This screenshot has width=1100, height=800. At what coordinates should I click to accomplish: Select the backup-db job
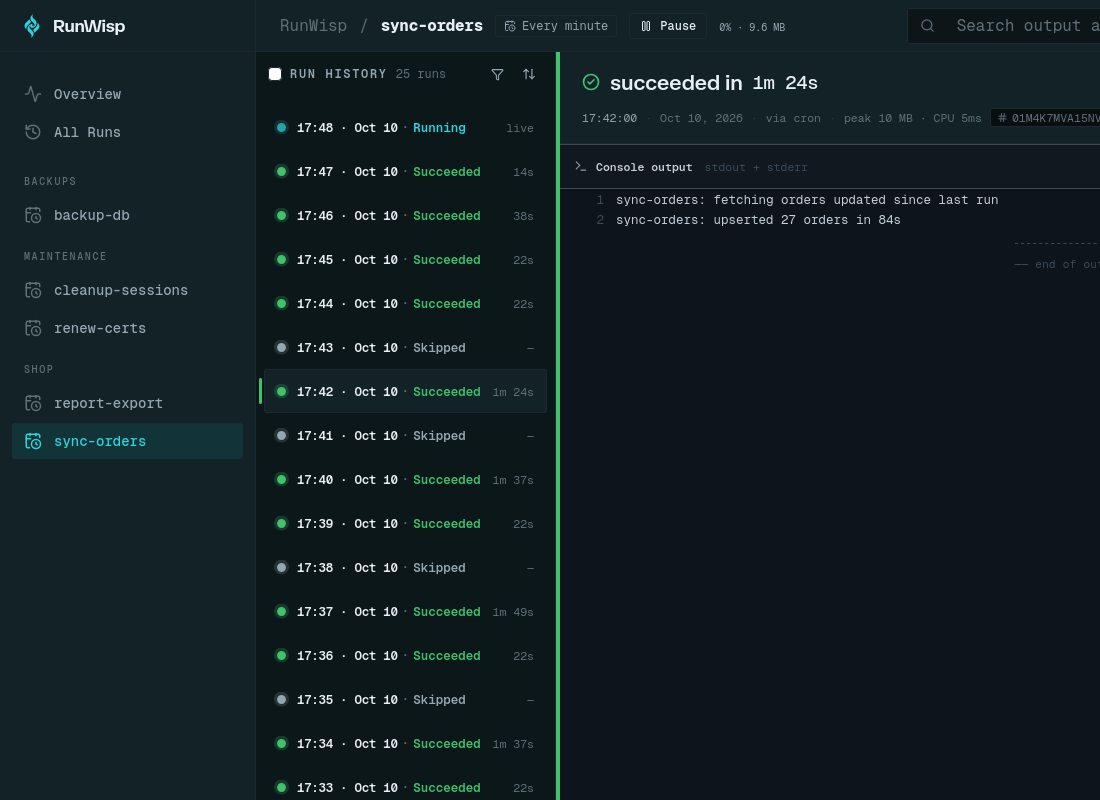(x=128, y=215)
